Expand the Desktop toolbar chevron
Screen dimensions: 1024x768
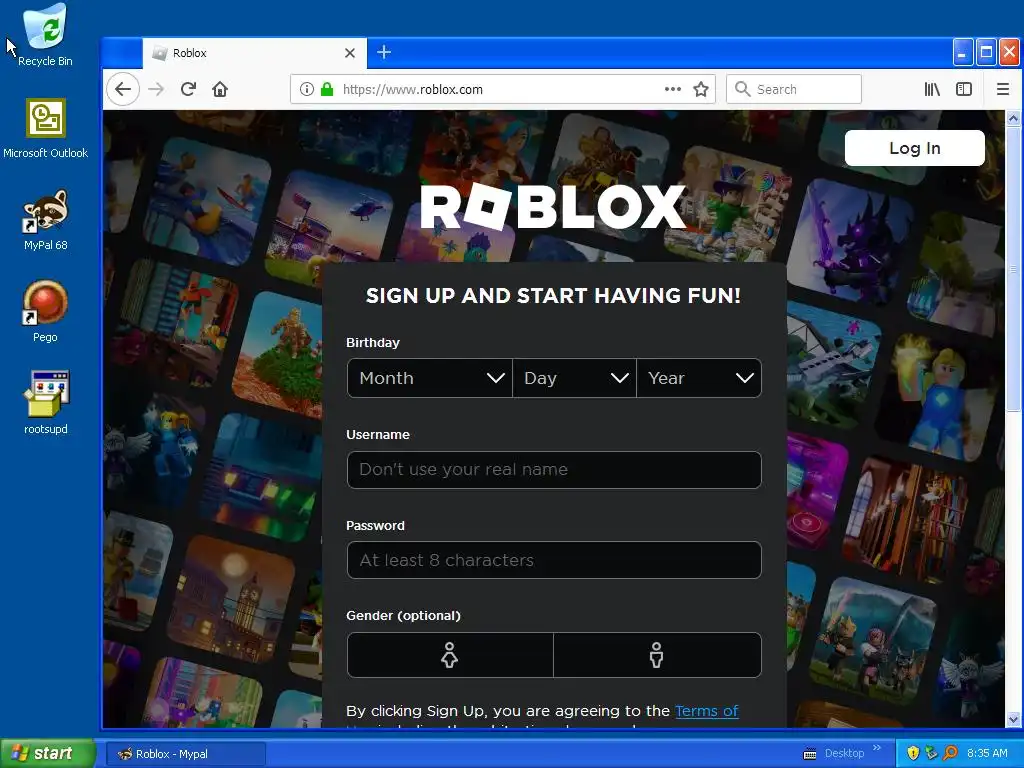tap(877, 748)
